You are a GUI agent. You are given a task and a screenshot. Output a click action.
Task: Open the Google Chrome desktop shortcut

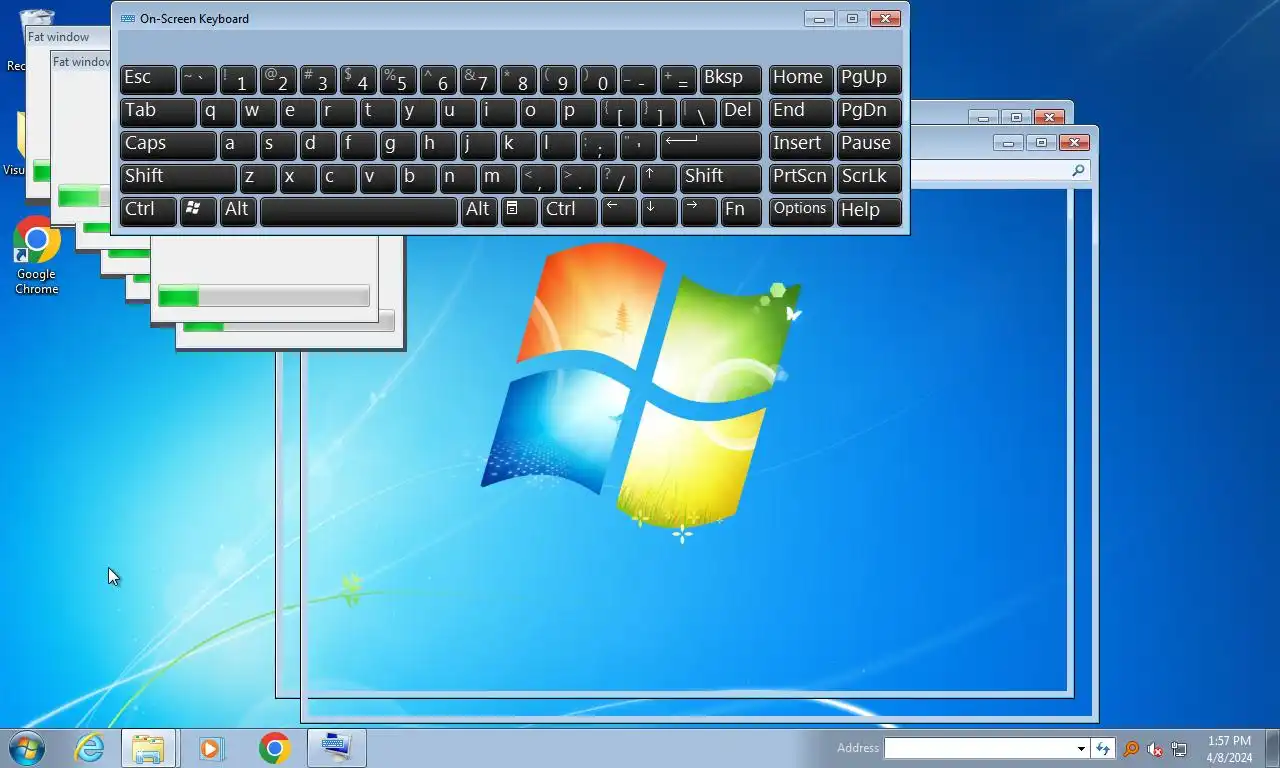pos(37,256)
